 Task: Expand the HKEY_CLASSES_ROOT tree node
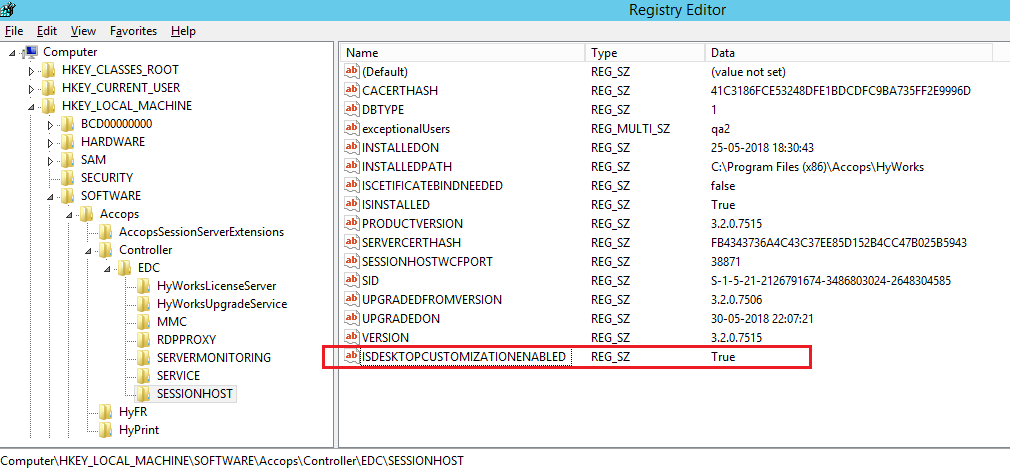[32, 71]
